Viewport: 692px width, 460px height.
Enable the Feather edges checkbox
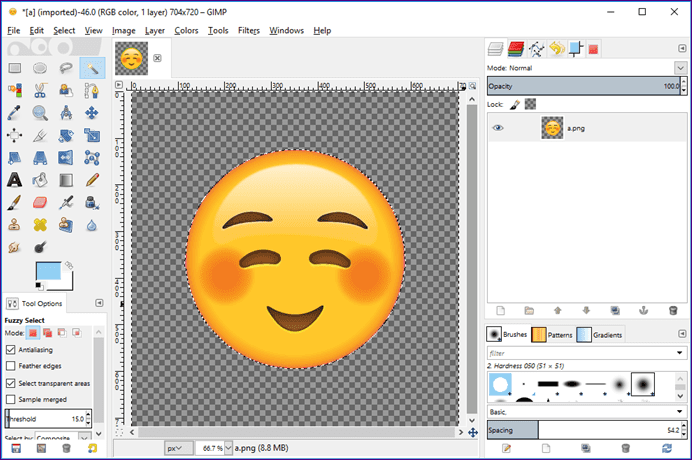[11, 366]
